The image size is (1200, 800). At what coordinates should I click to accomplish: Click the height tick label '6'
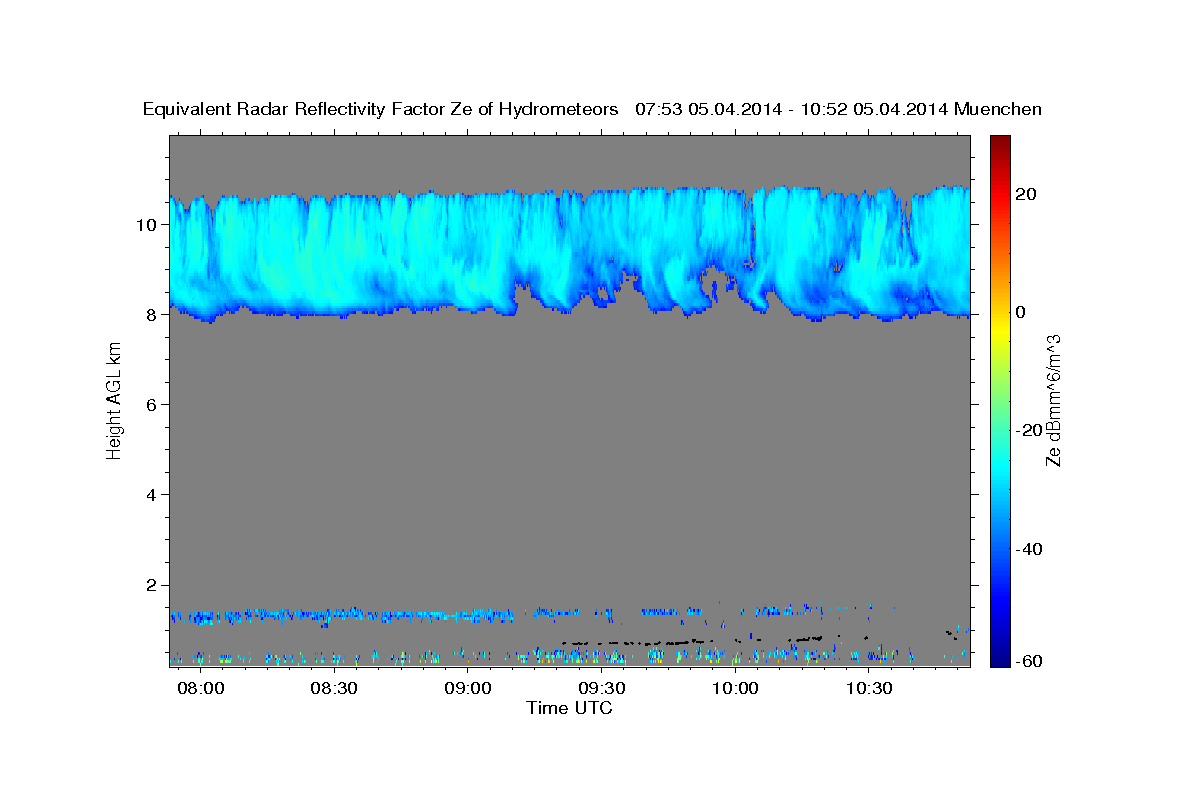(151, 404)
